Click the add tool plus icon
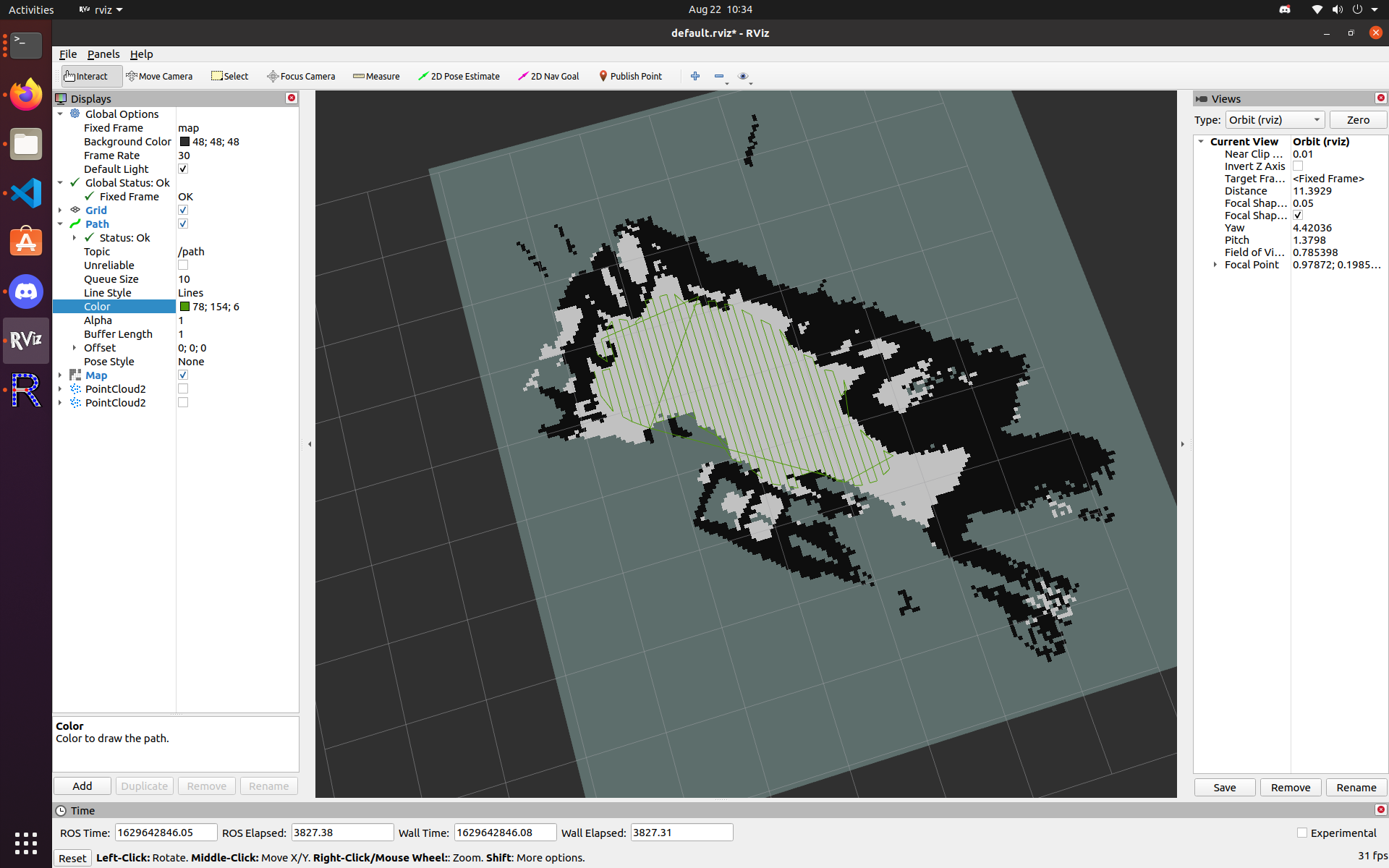Screen dimensions: 1389x868 click(695, 76)
